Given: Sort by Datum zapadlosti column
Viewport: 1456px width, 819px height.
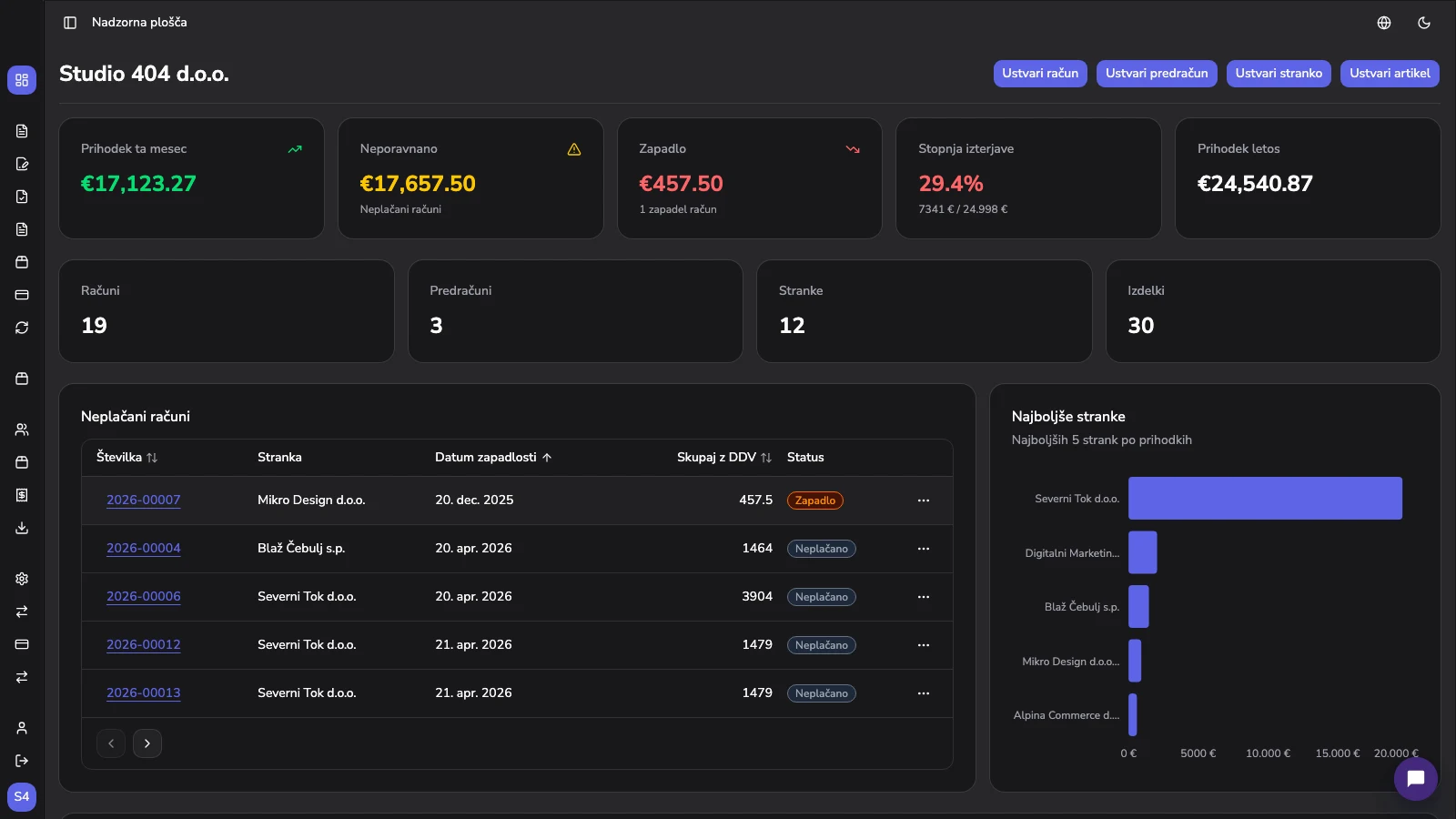Looking at the screenshot, I should (x=493, y=457).
